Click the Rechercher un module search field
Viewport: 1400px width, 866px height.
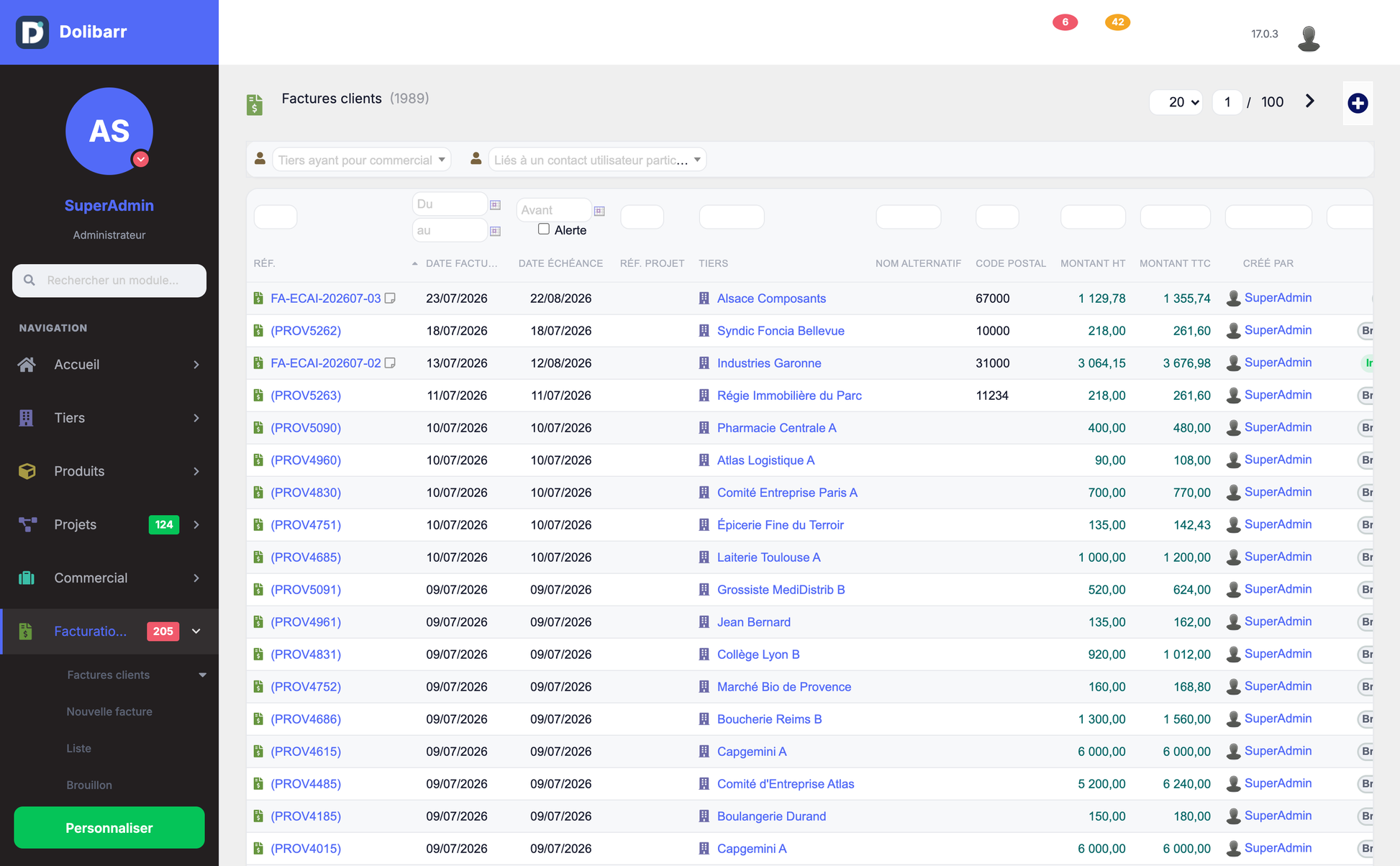pos(109,281)
